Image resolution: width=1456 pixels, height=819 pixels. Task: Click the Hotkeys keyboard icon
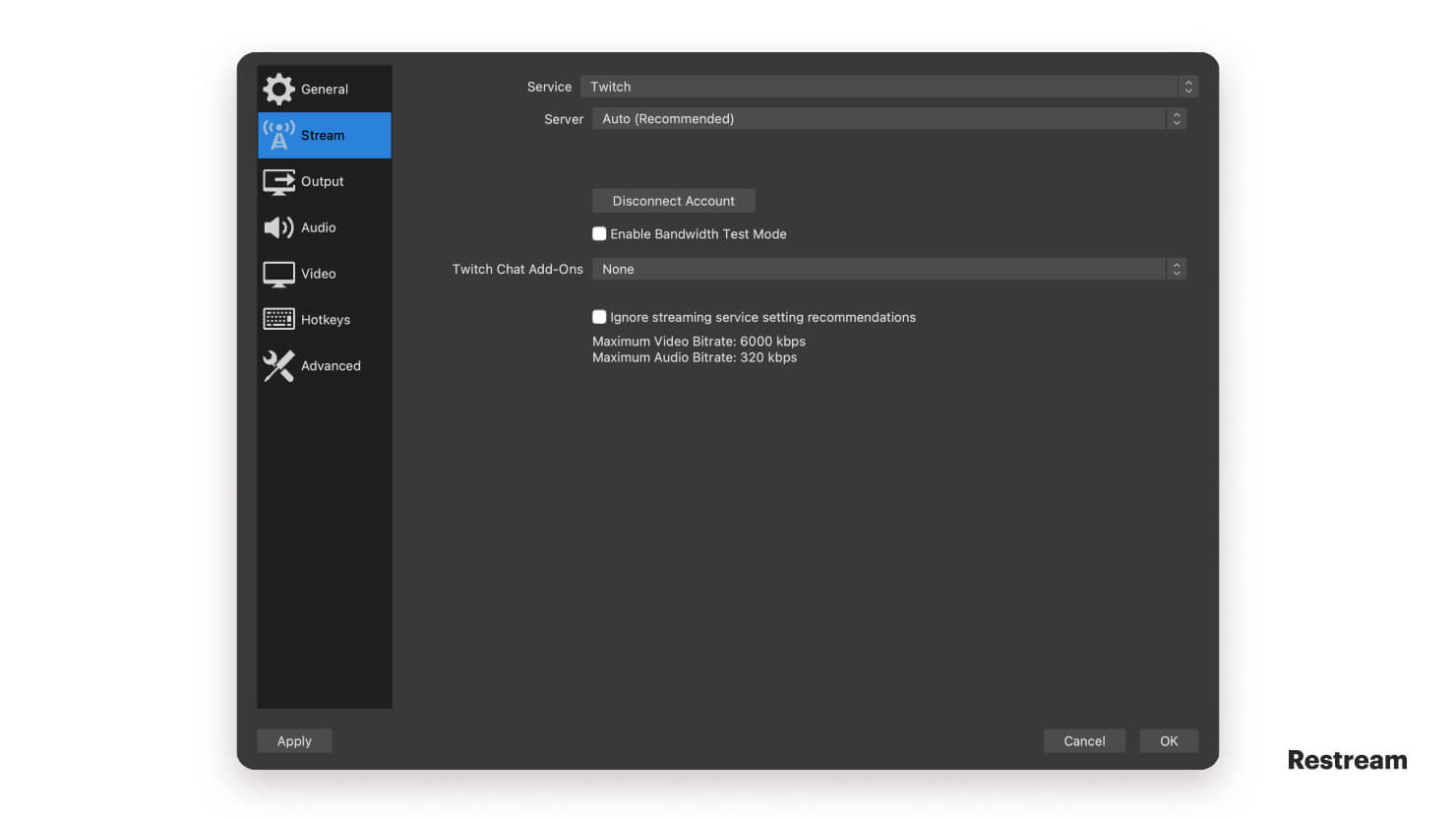[x=278, y=319]
